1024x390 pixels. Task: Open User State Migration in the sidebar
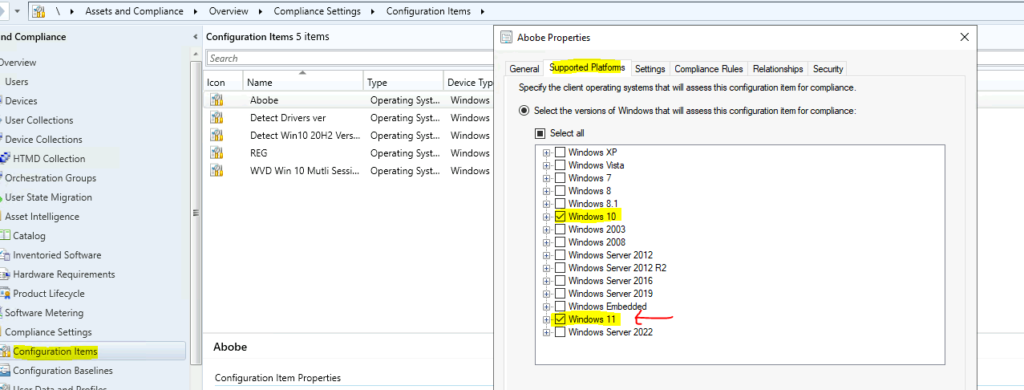coord(49,197)
